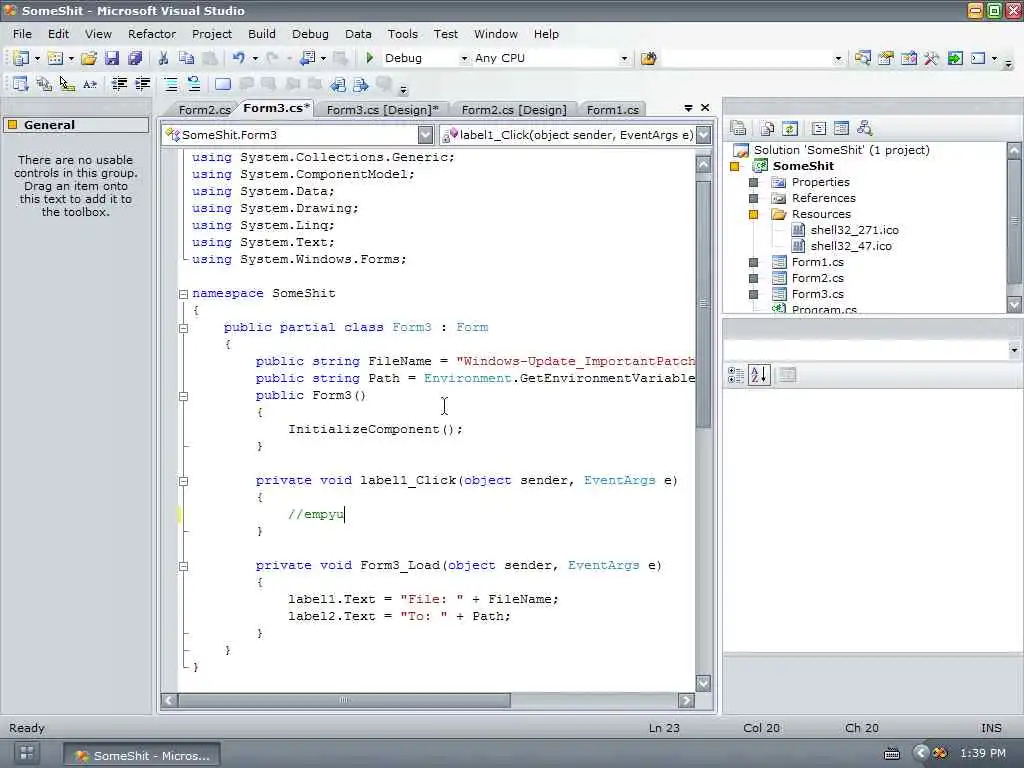Open the label1_Click member dropdown
The height and width of the screenshot is (768, 1024).
(x=703, y=135)
